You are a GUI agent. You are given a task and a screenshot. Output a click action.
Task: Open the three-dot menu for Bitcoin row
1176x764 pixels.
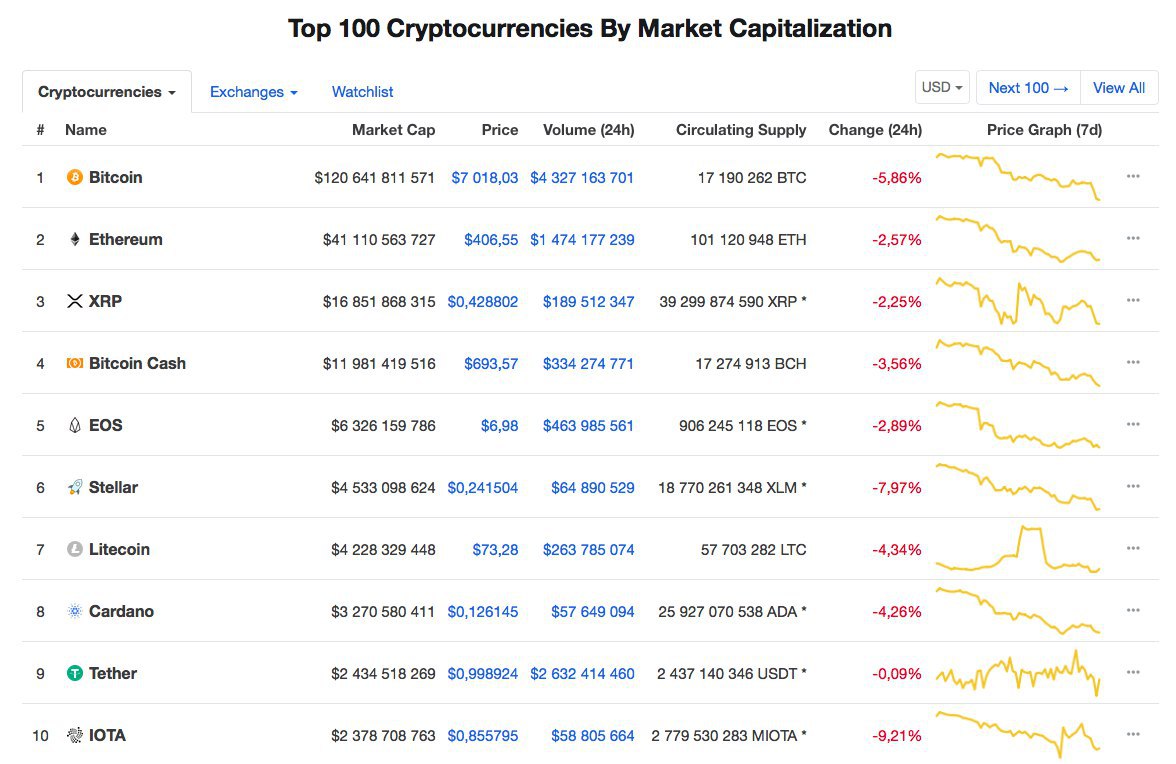click(1132, 176)
